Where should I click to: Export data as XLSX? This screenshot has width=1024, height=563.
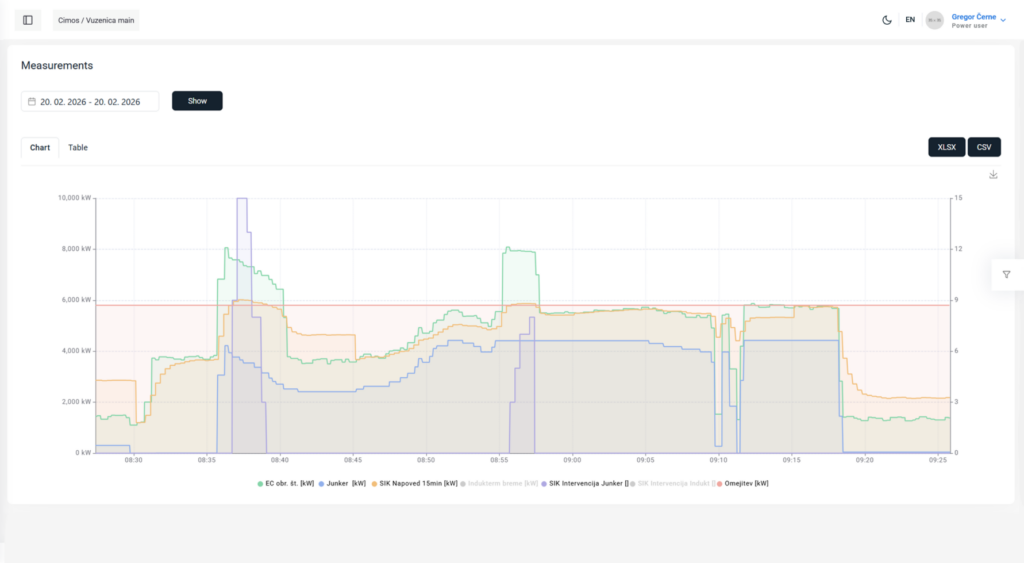(x=946, y=147)
